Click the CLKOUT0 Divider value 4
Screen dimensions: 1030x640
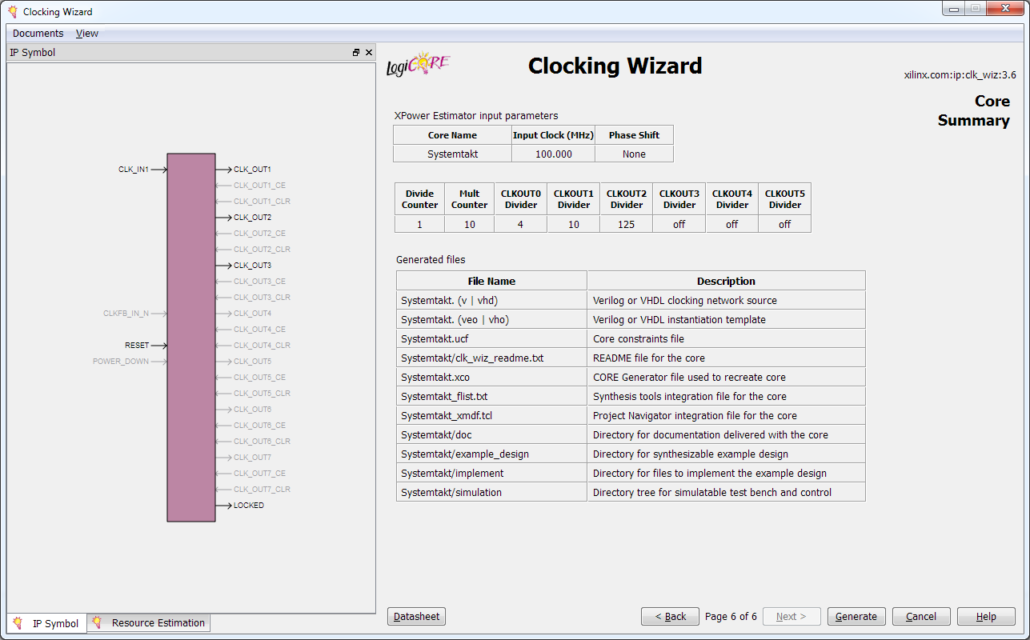[x=520, y=224]
